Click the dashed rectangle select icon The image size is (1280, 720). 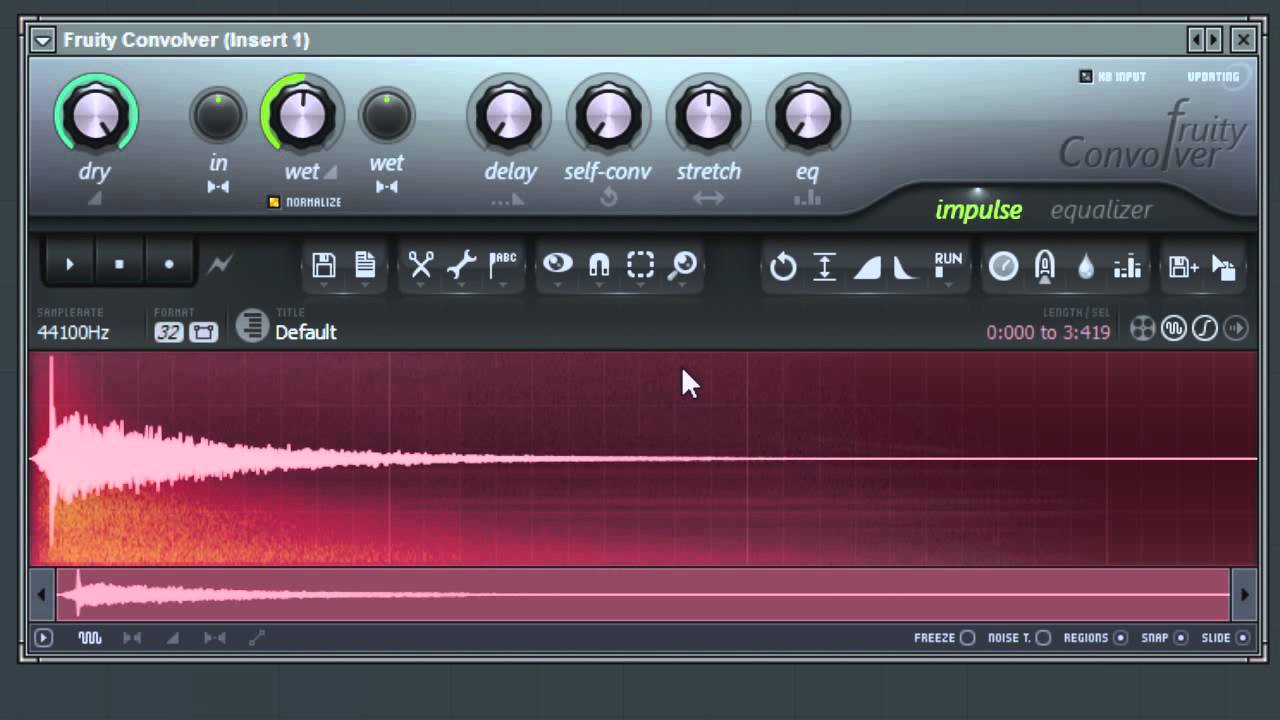tap(640, 264)
